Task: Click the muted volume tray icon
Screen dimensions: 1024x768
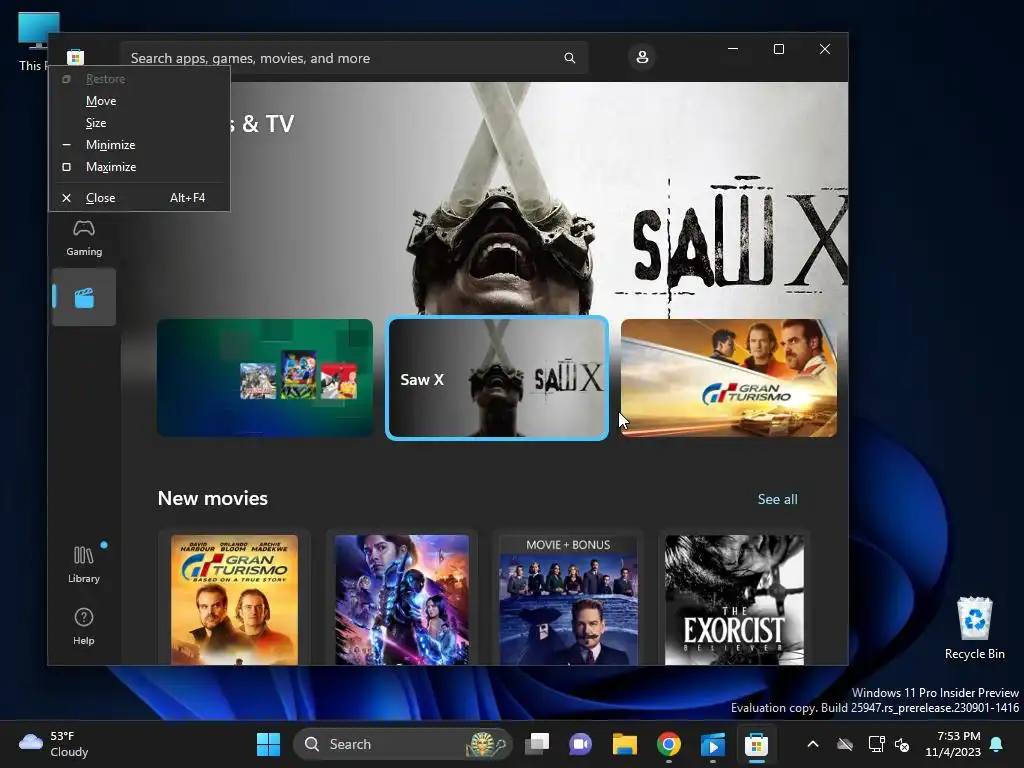Action: (902, 744)
